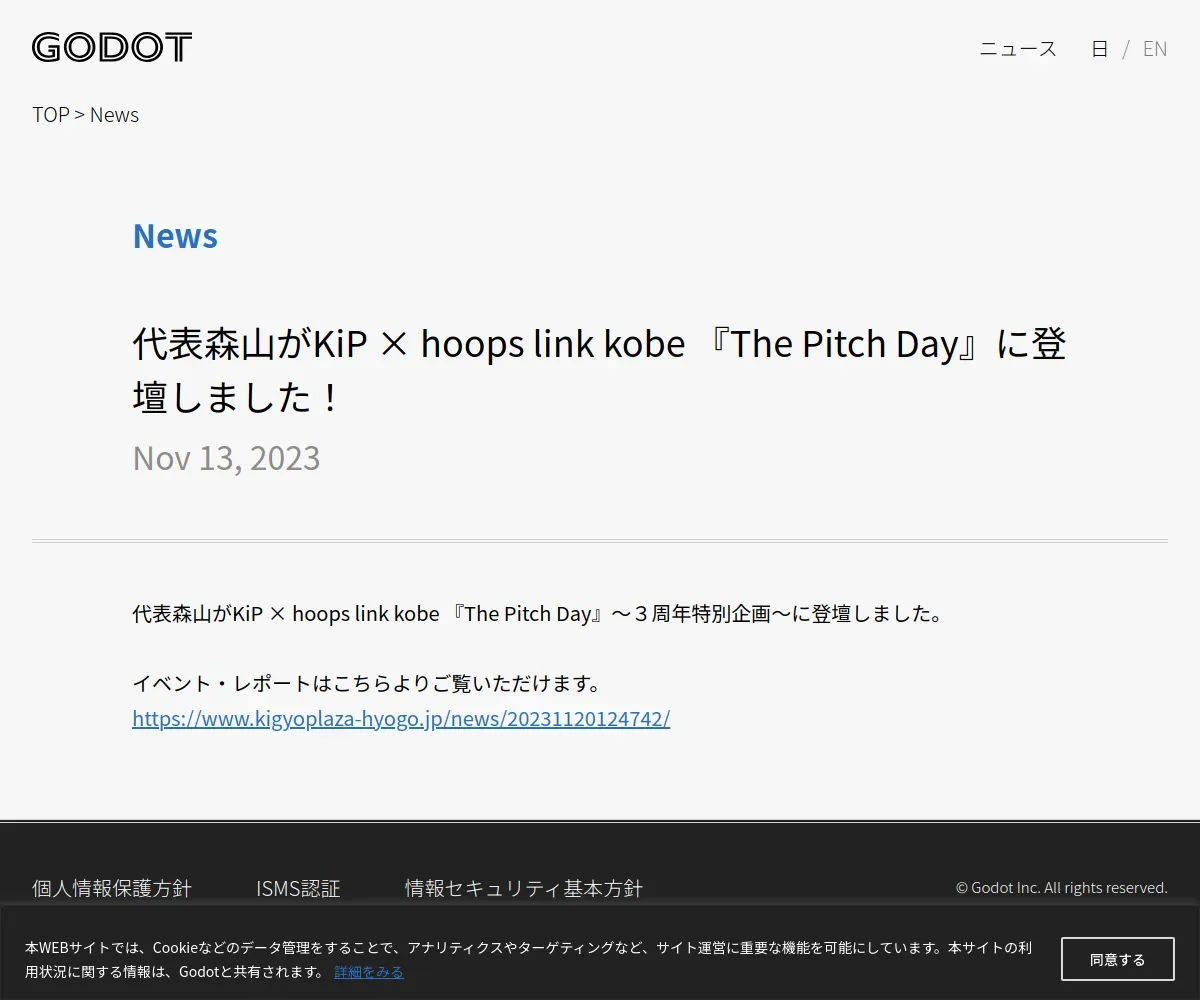Open the ニュース menu item

[x=1018, y=48]
